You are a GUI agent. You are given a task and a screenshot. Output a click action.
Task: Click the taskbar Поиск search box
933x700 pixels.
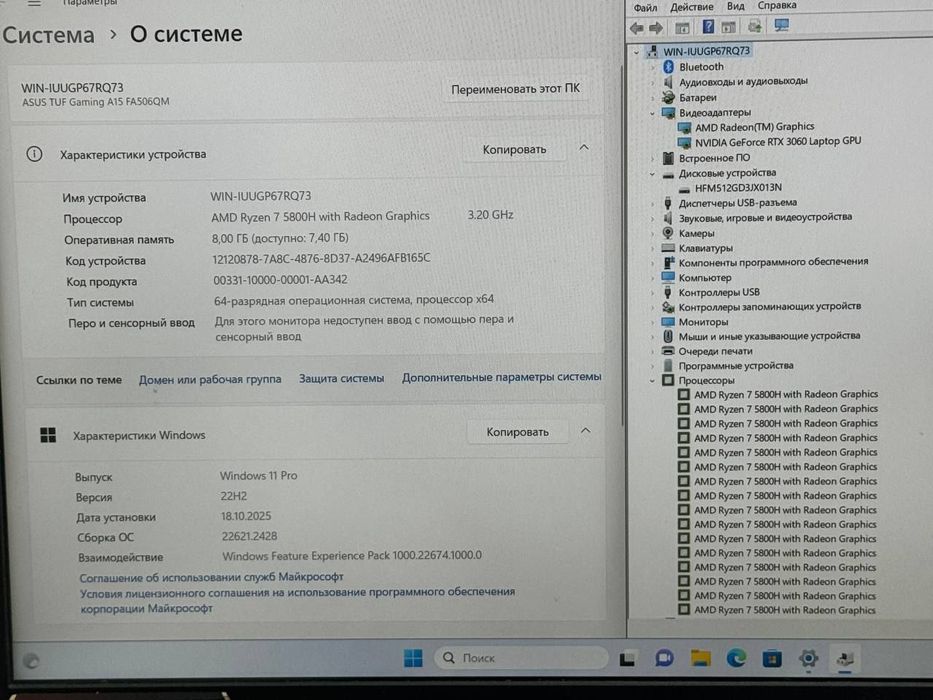point(520,658)
